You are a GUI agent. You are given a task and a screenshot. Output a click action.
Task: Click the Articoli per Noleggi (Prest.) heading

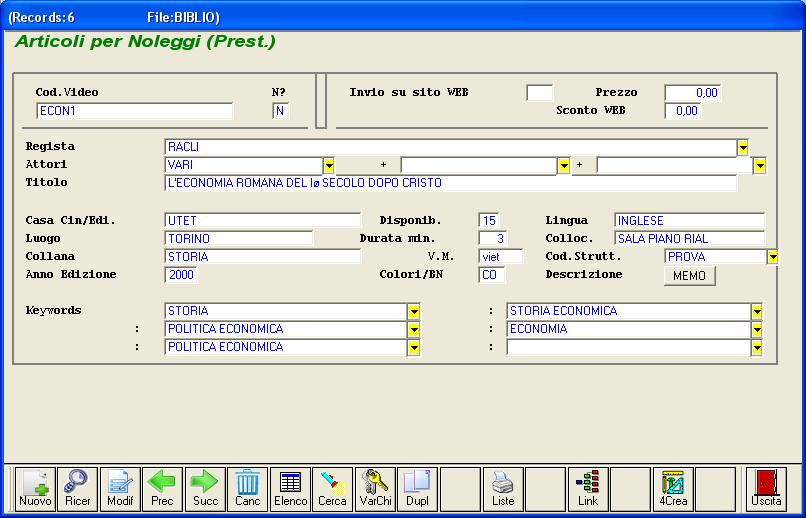click(145, 42)
